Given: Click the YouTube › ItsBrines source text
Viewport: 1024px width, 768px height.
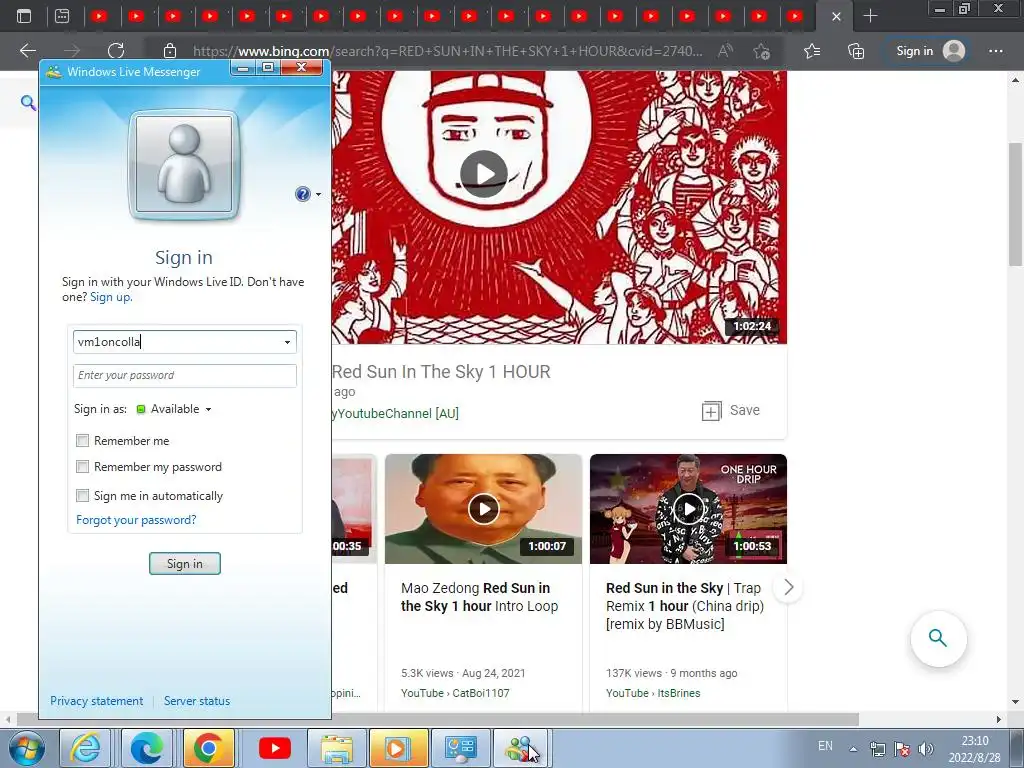Looking at the screenshot, I should (653, 693).
